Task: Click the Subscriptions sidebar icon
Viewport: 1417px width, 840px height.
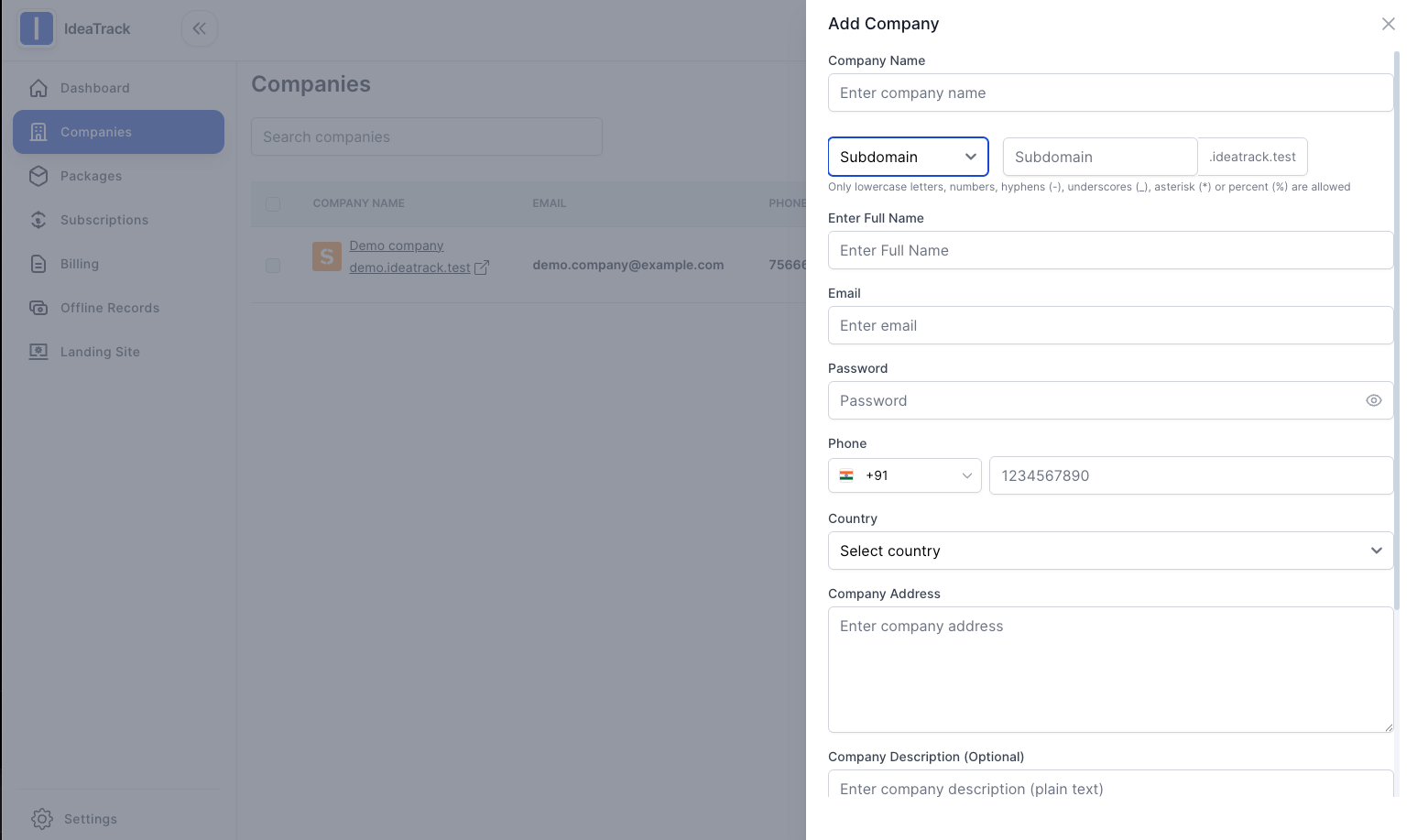Action: tap(38, 220)
